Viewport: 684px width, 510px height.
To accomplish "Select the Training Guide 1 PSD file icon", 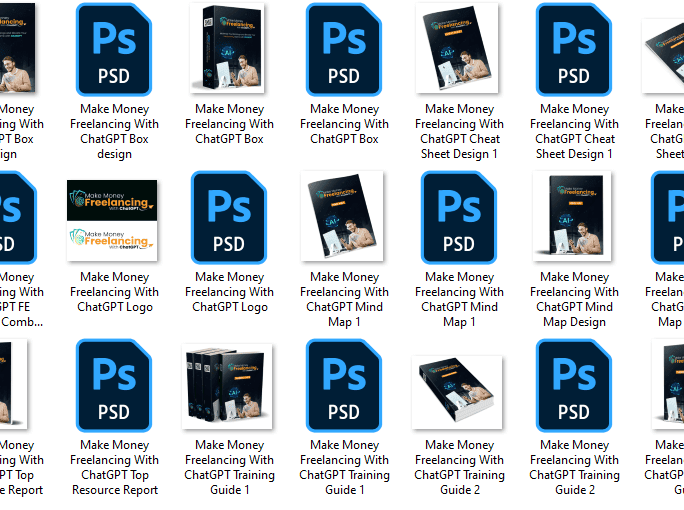I will pyautogui.click(x=344, y=385).
